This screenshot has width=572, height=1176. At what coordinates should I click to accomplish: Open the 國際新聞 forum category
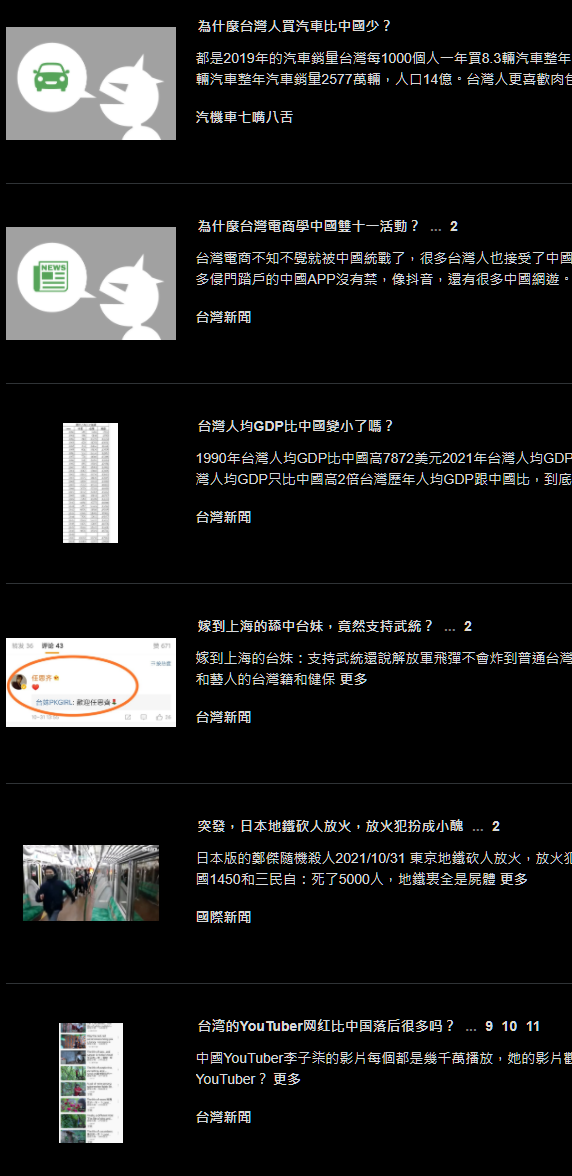(223, 917)
